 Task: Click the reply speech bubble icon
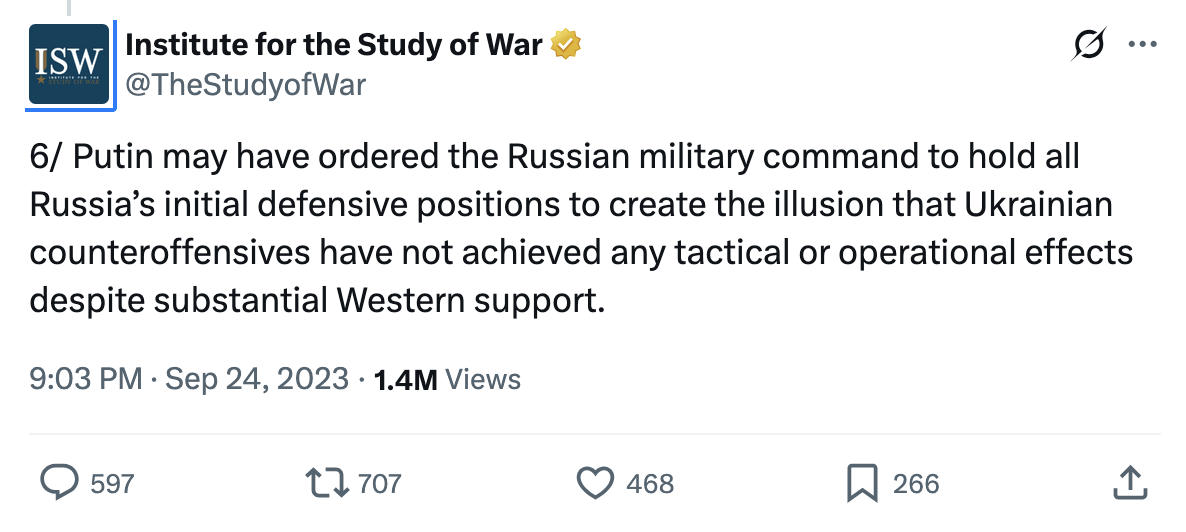(59, 483)
